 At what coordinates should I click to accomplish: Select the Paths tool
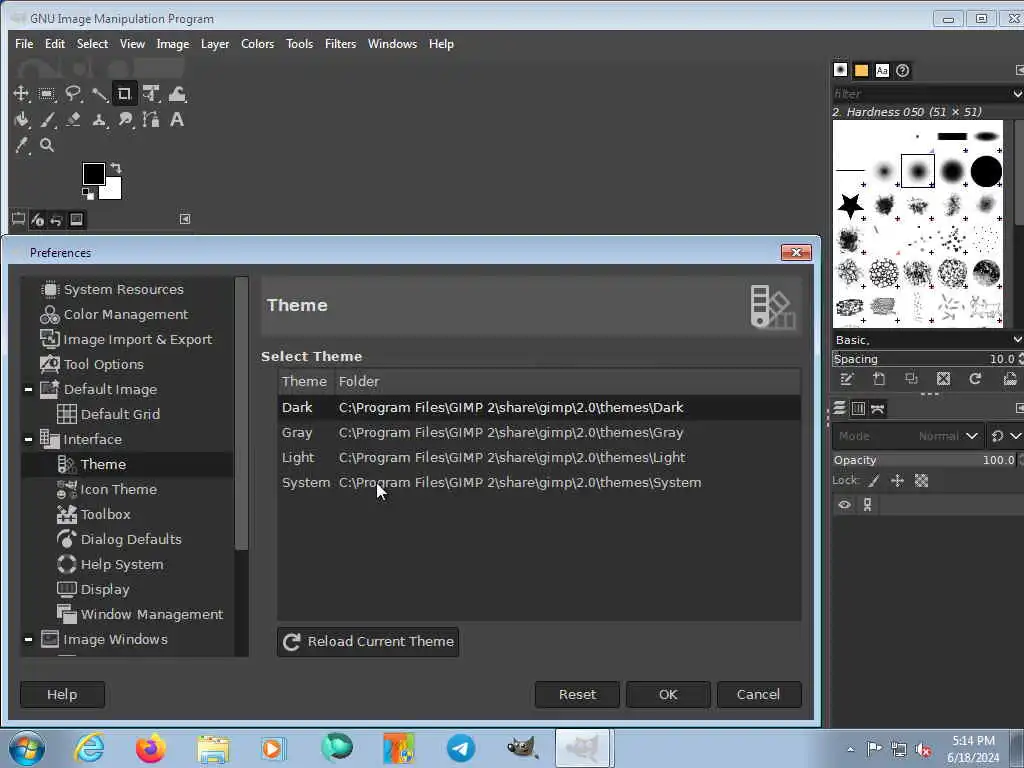coord(151,120)
